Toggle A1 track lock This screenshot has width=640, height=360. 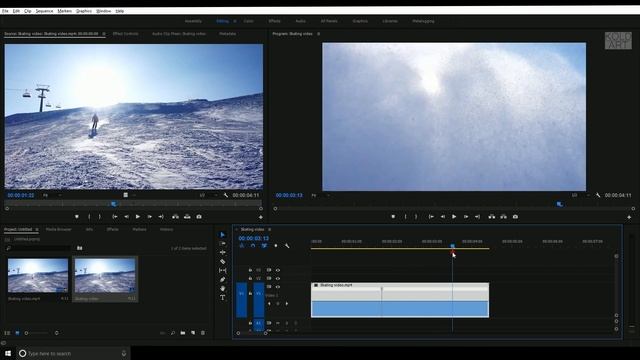[x=250, y=323]
